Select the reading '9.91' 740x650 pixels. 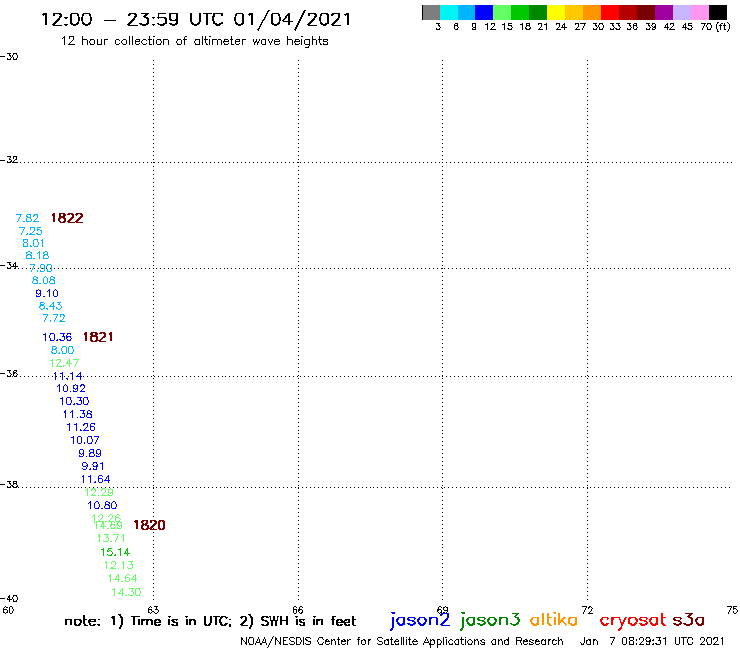pyautogui.click(x=92, y=466)
